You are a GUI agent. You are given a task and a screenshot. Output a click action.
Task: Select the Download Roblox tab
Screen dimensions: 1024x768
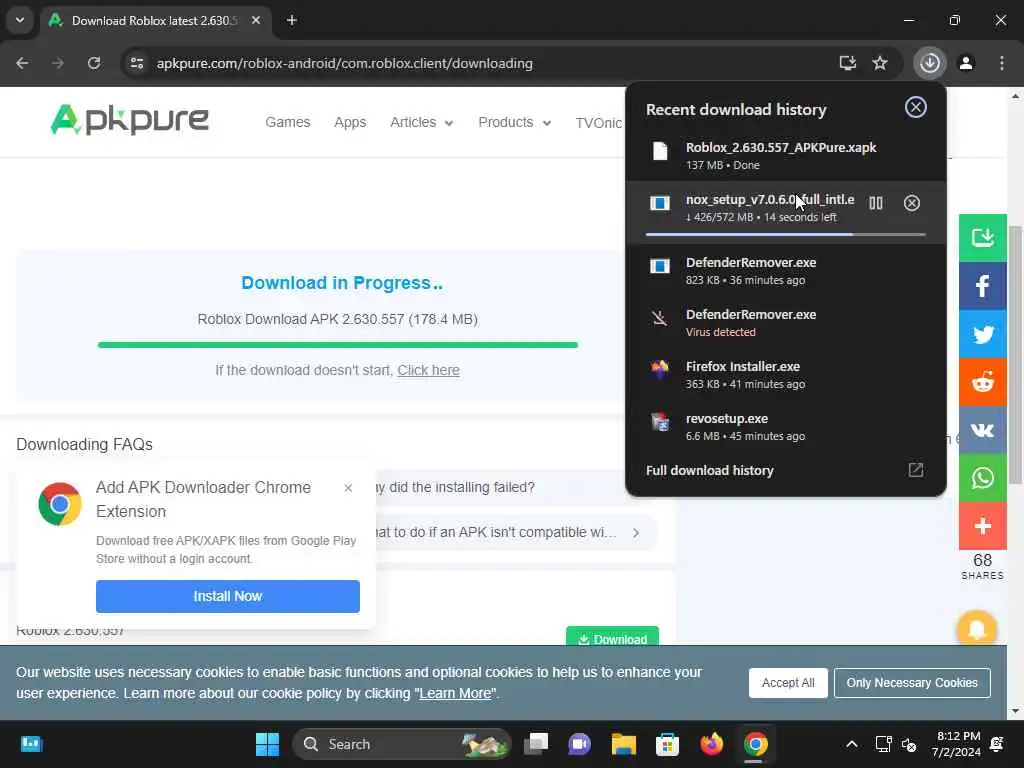coord(155,21)
